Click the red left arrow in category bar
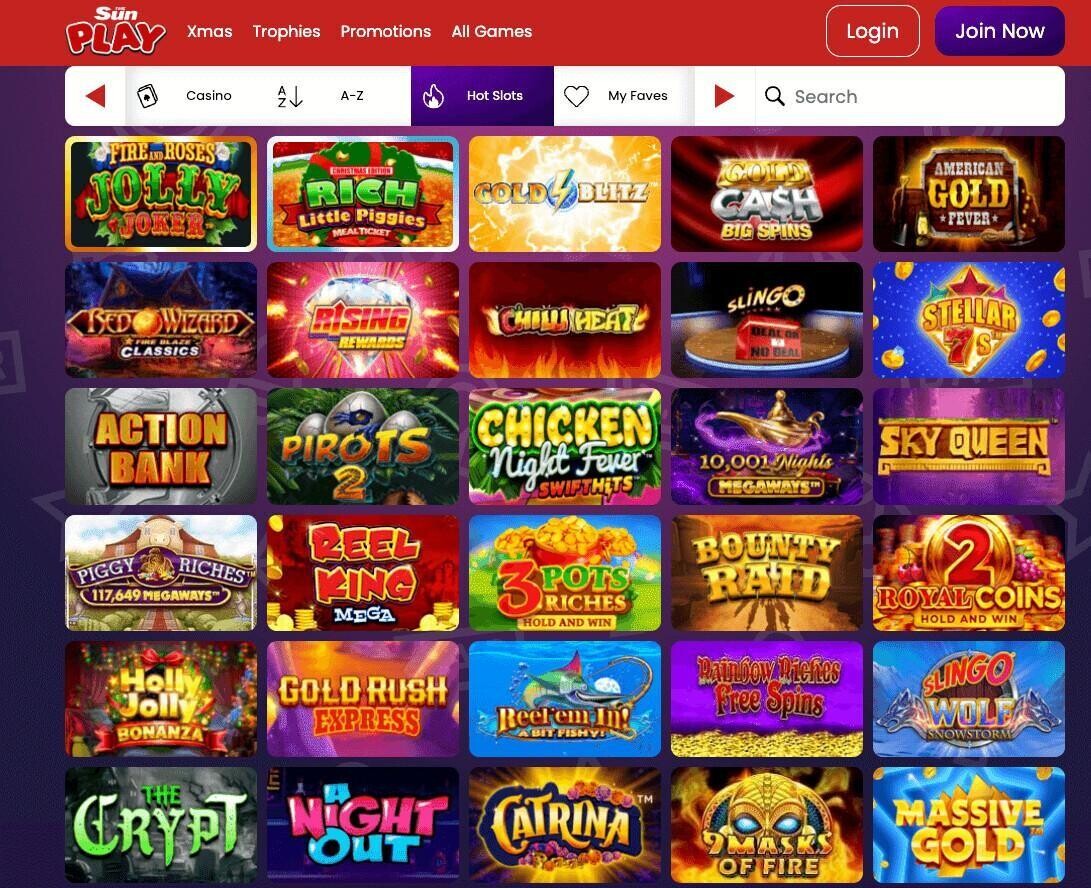 (95, 96)
